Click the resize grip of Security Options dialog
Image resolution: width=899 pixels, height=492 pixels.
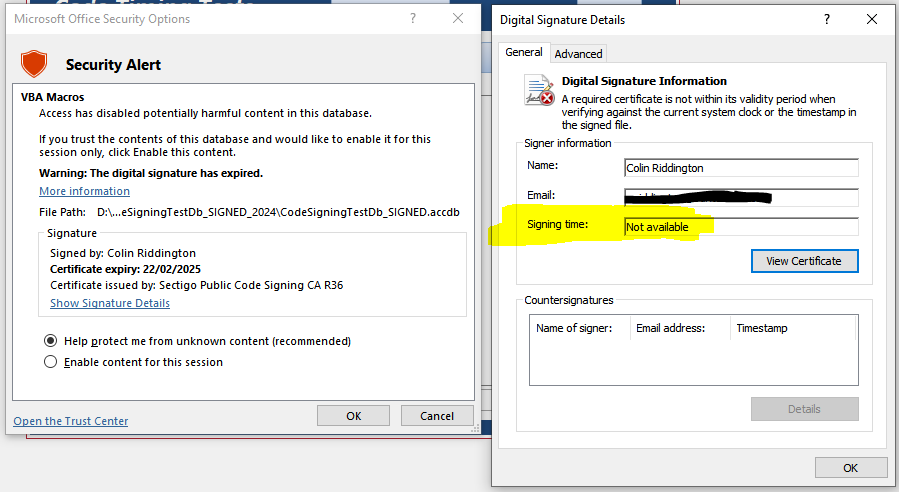[475, 428]
